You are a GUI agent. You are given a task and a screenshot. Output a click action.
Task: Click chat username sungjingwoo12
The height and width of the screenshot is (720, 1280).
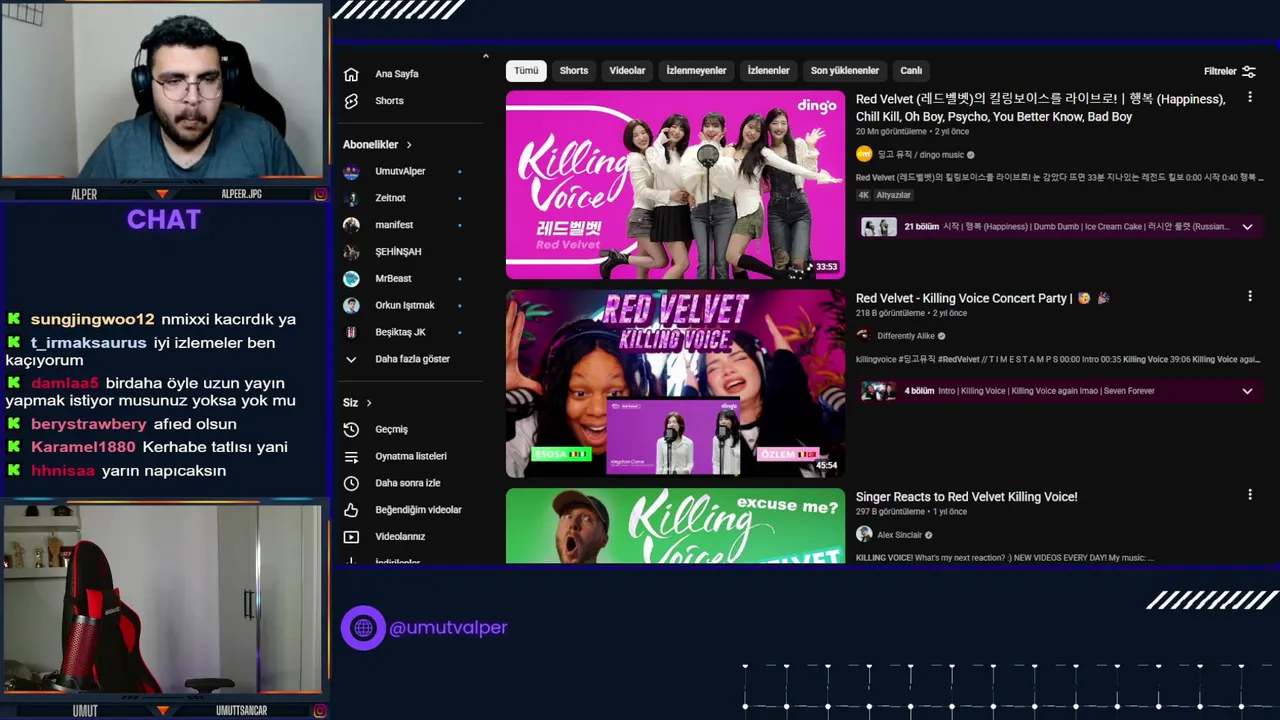92,319
